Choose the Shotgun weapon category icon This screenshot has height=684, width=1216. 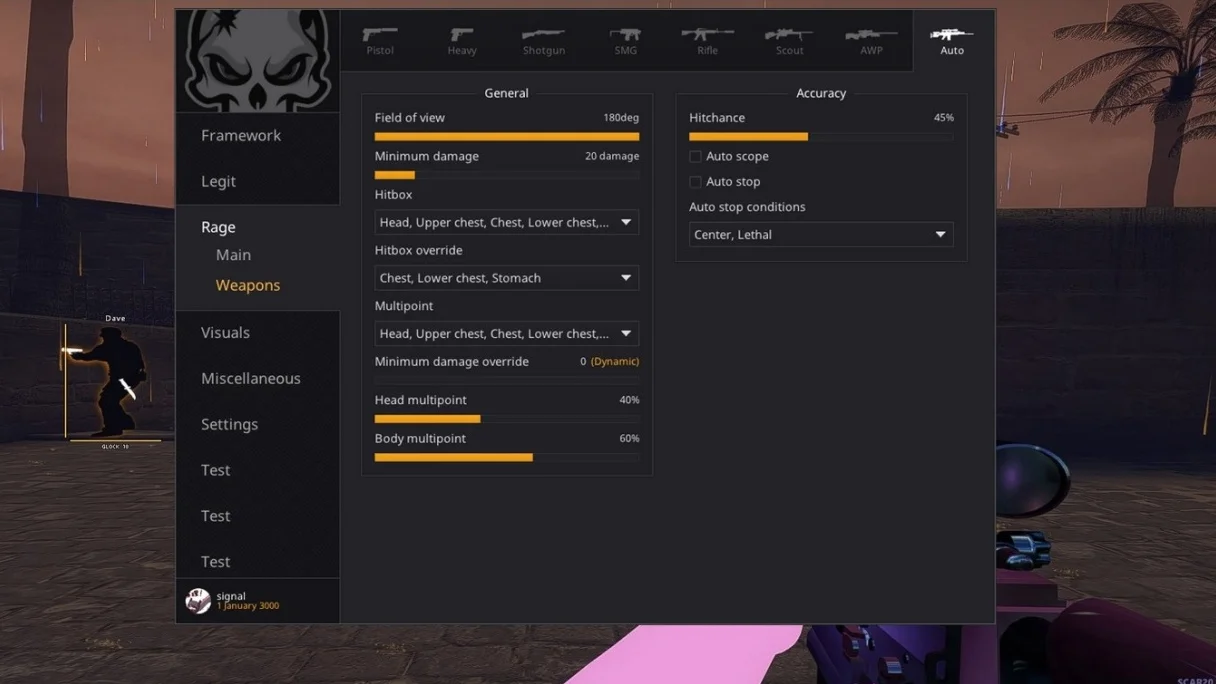click(544, 36)
